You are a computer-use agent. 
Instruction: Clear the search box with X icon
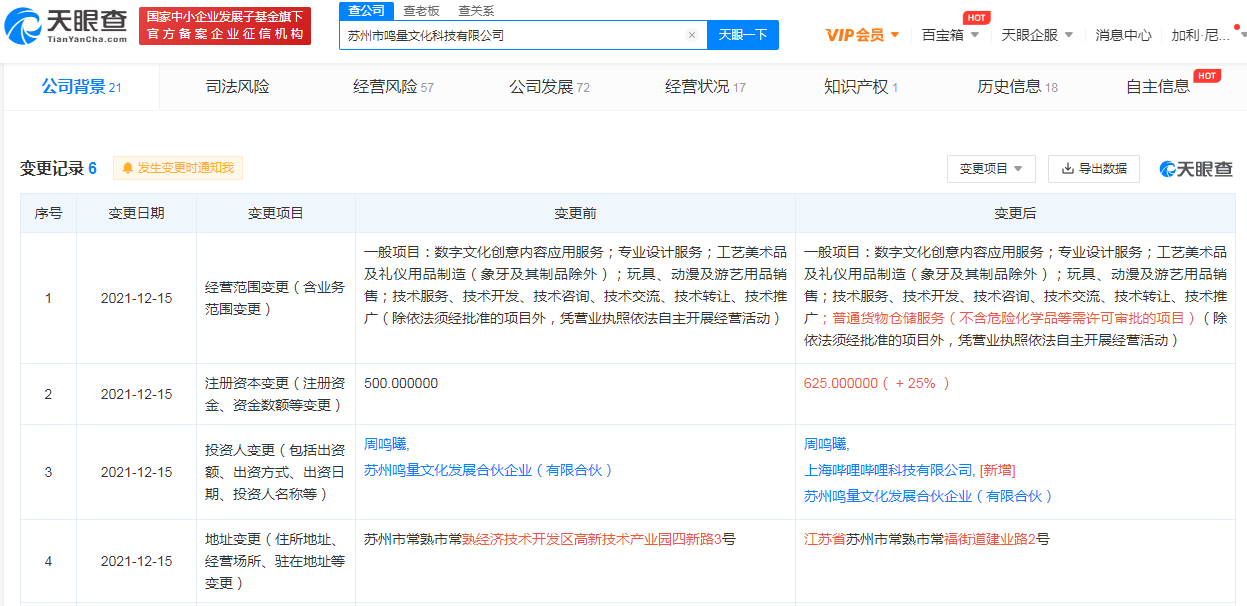pyautogui.click(x=691, y=35)
